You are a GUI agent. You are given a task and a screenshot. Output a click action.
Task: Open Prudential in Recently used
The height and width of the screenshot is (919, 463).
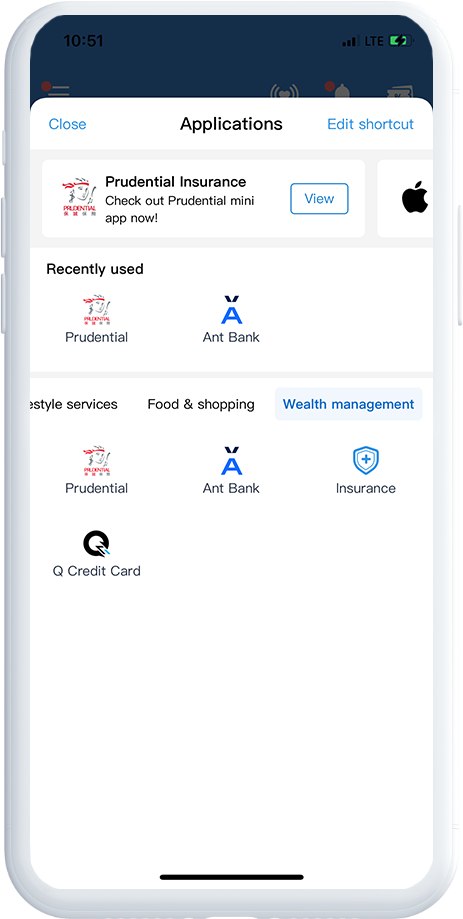coord(97,319)
